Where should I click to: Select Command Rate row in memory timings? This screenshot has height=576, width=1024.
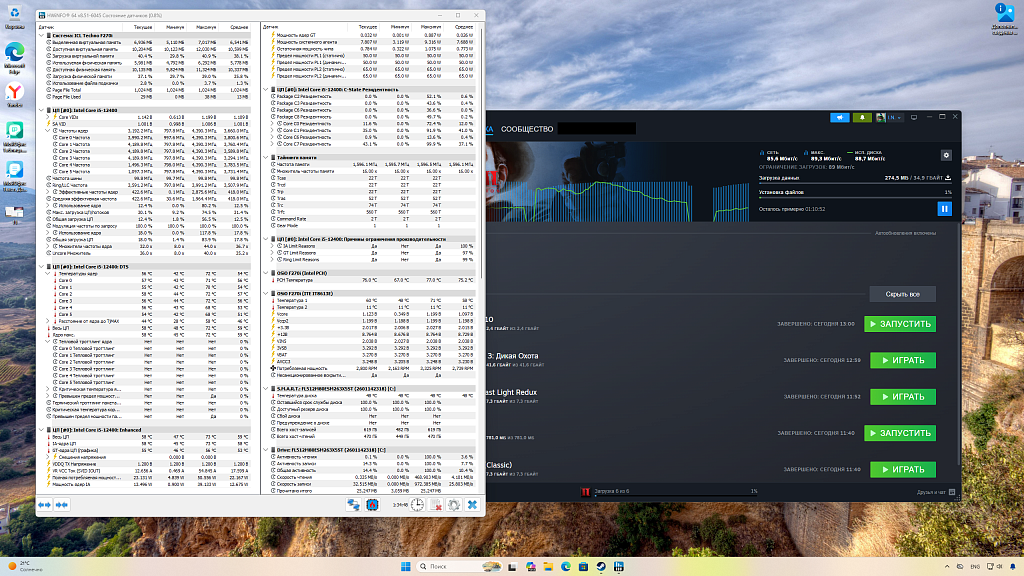pyautogui.click(x=371, y=219)
